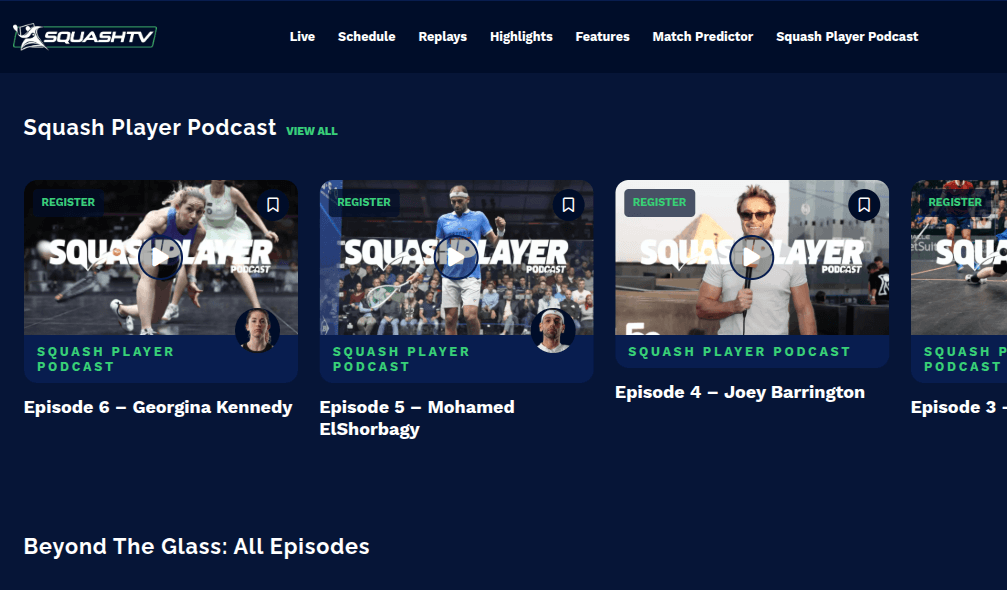The width and height of the screenshot is (1007, 590).
Task: Toggle bookmark on Episode 5 Mohamed ElShorbagy
Action: 568,205
